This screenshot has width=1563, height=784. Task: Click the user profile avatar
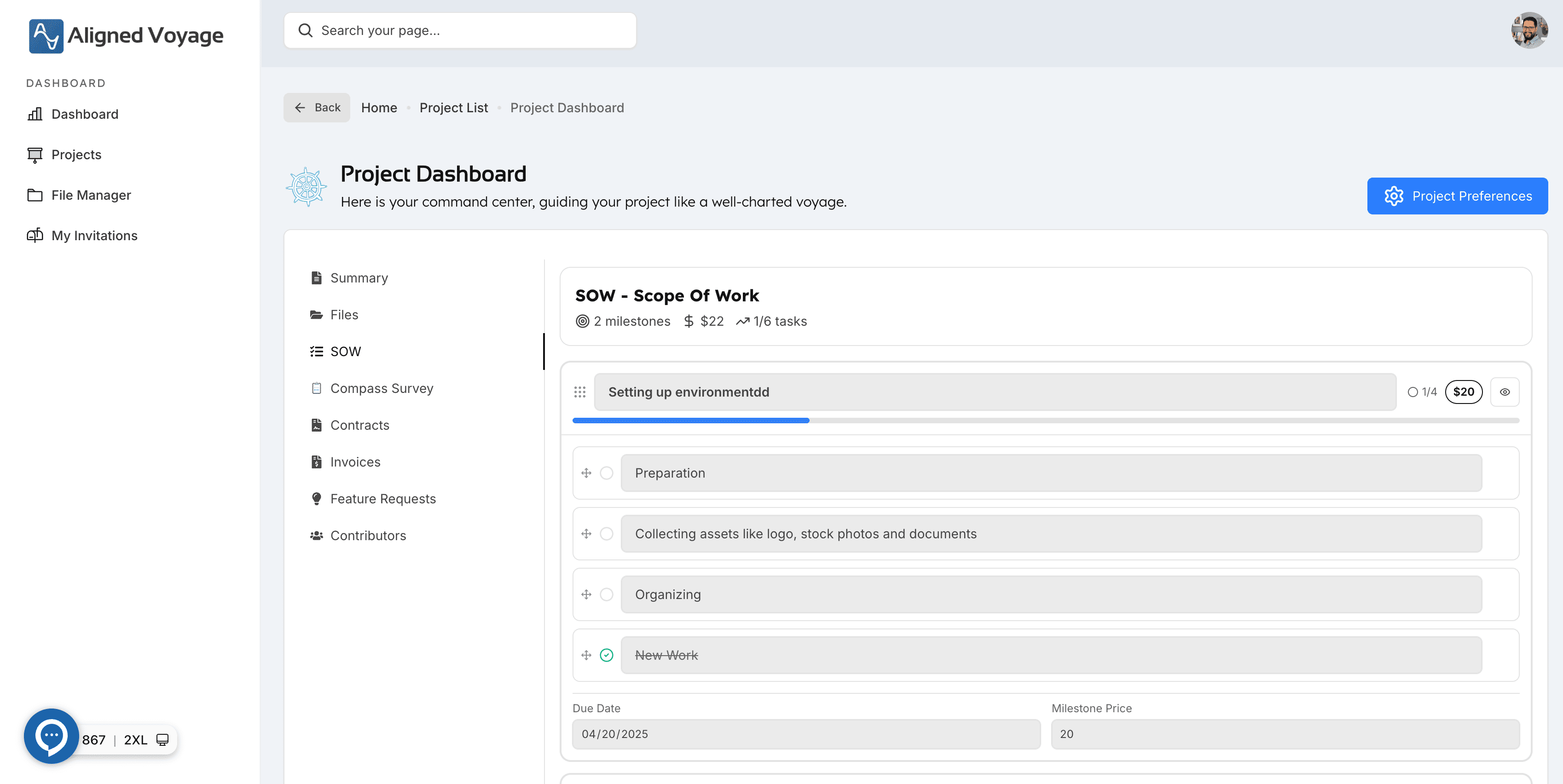1528,30
